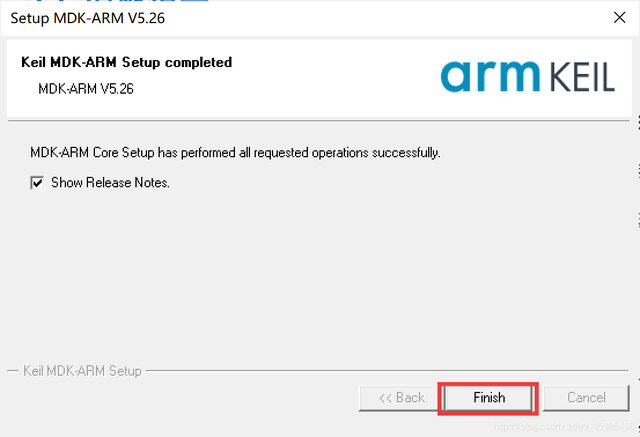Click the 'MDK-ARM V5.26' subtitle in the header

click(86, 89)
